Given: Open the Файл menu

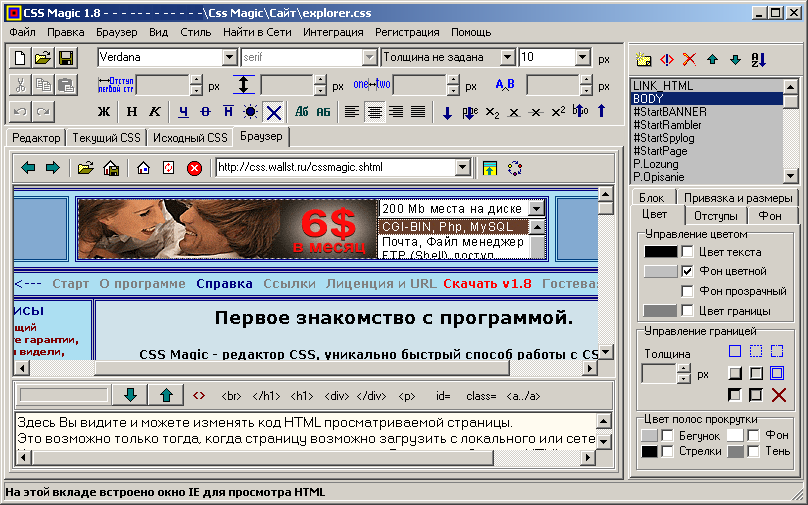Looking at the screenshot, I should click(x=23, y=32).
